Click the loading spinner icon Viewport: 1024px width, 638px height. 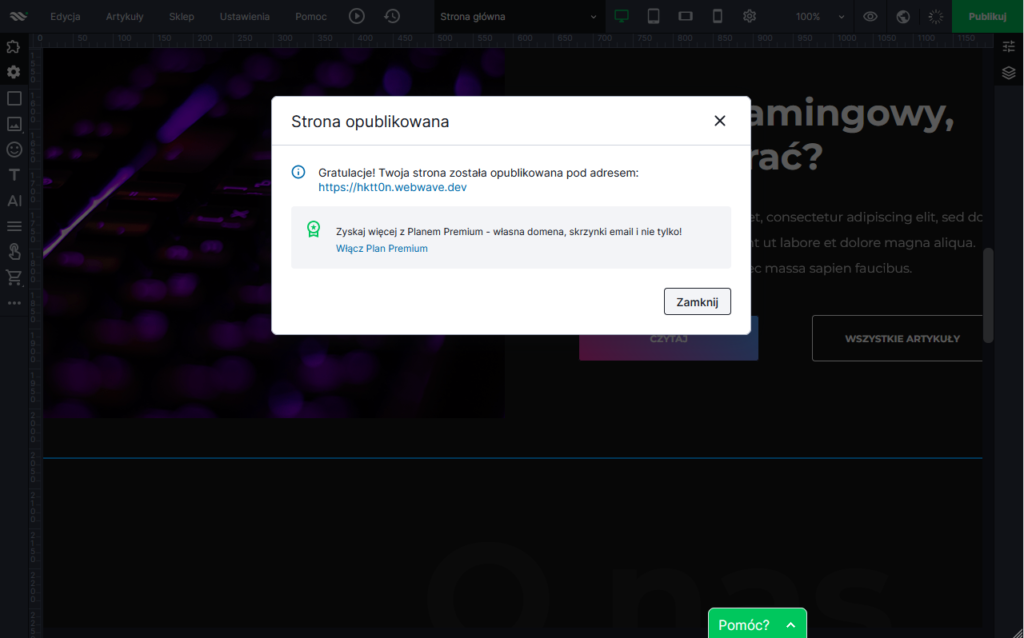click(936, 16)
